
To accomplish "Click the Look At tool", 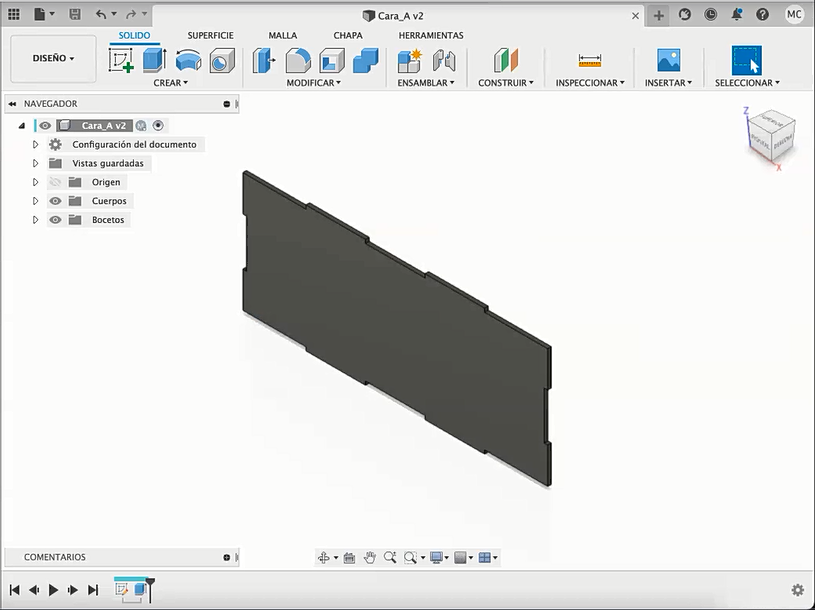I will click(x=349, y=558).
